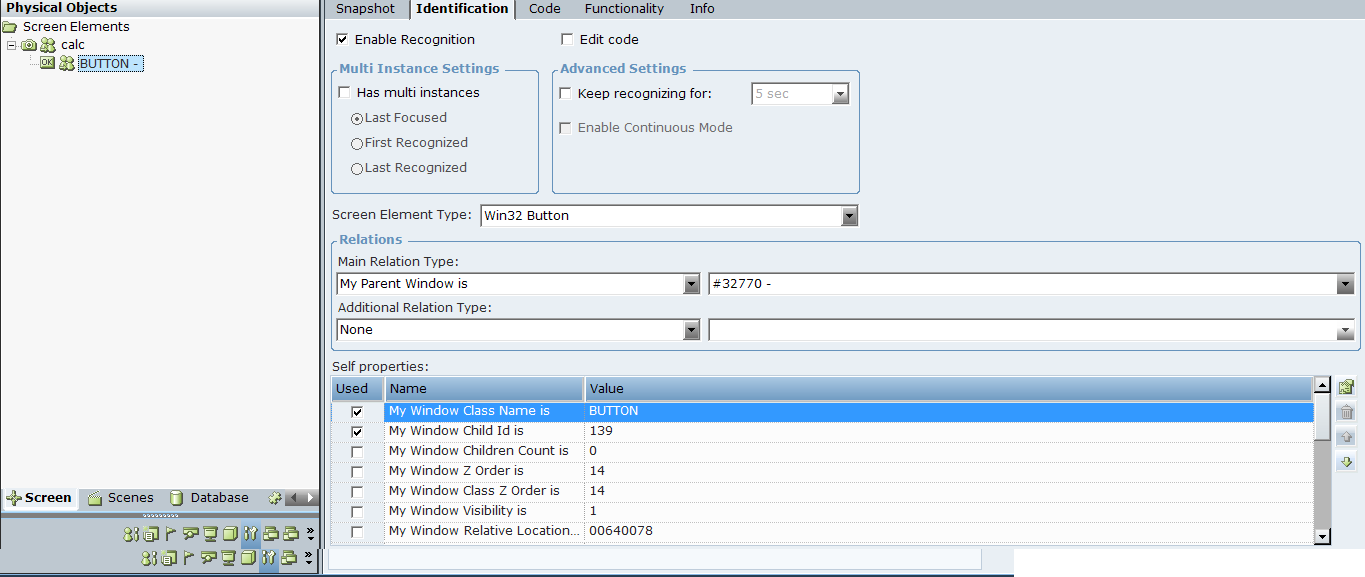This screenshot has height=577, width=1365.
Task: Click the grey move up arrow icon
Action: tap(1346, 437)
